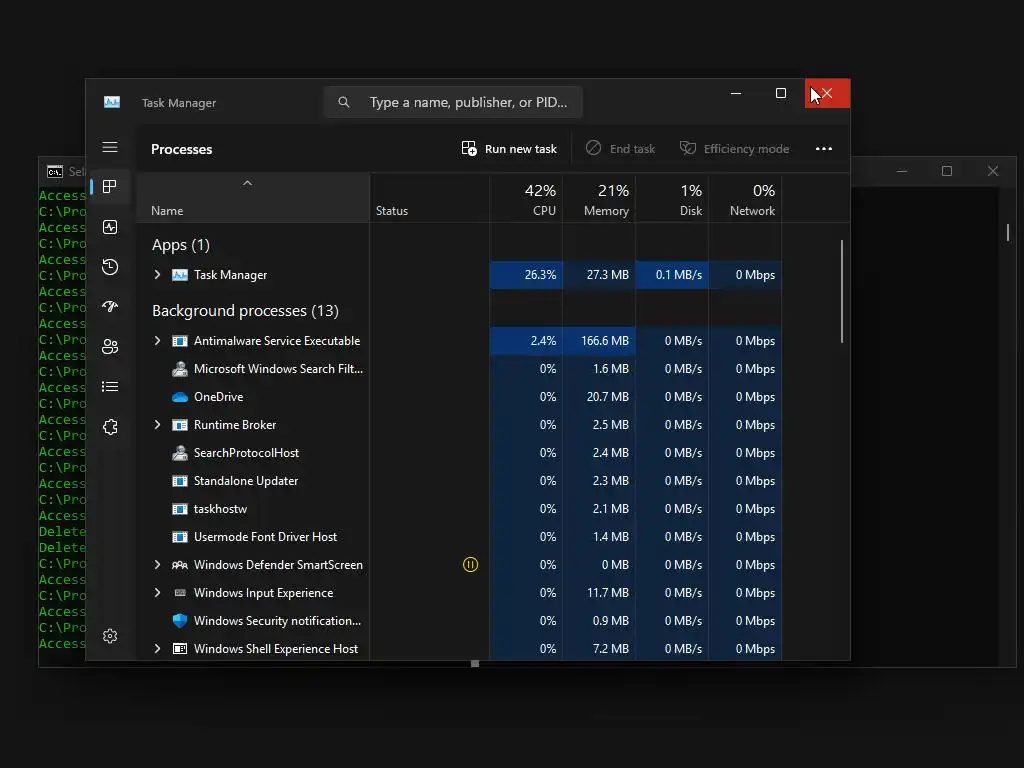Image resolution: width=1024 pixels, height=768 pixels.
Task: Expand Antimalware Service Executable process
Action: tap(157, 341)
